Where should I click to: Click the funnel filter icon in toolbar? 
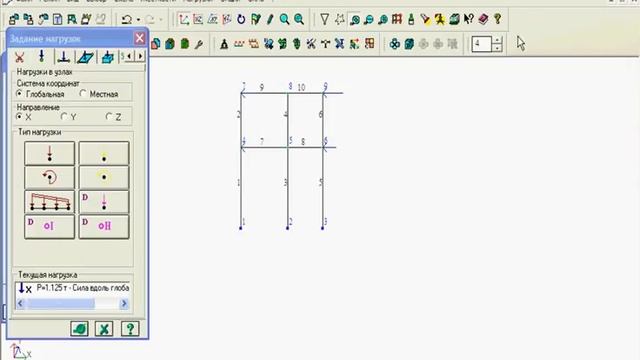pos(324,19)
